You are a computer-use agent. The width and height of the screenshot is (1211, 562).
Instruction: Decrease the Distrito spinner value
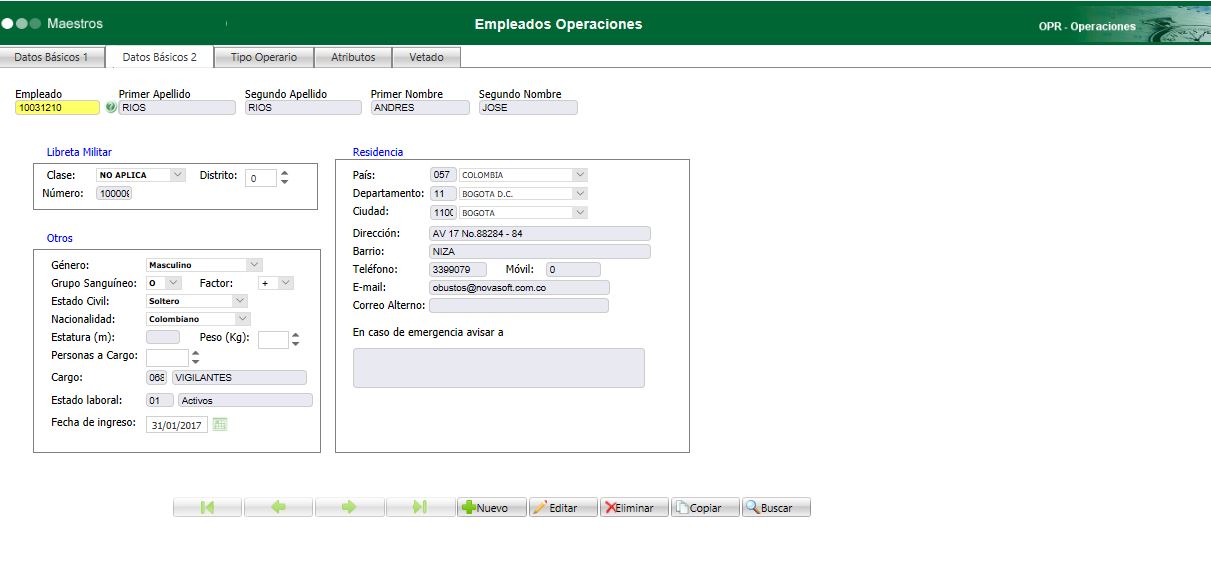pos(284,182)
